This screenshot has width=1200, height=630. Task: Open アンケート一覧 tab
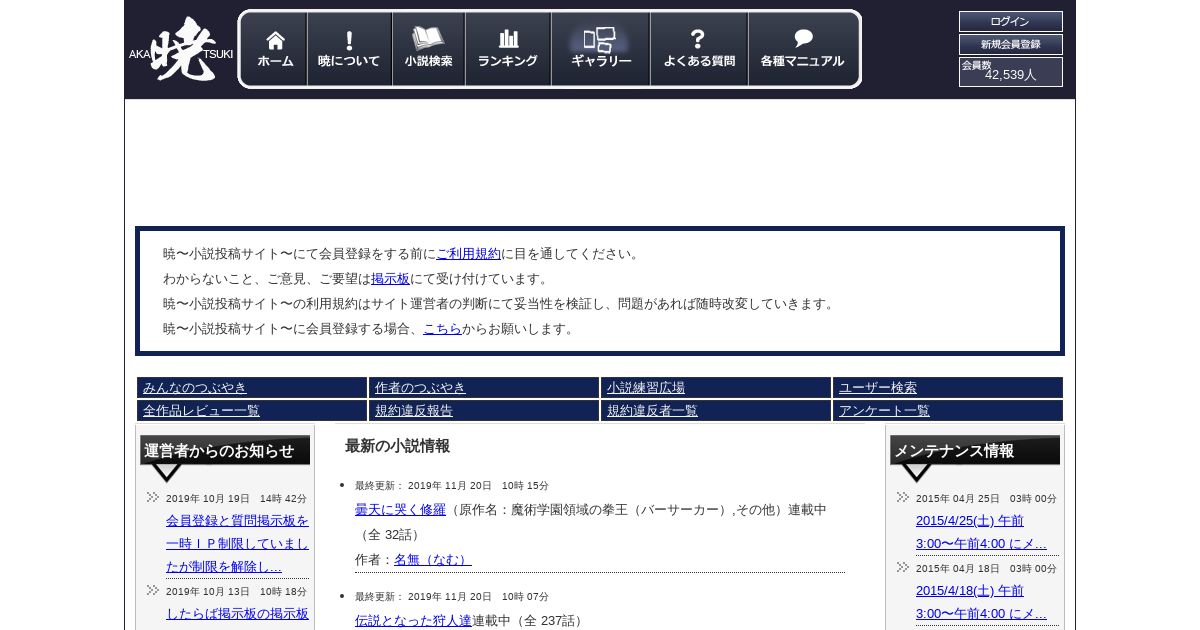coord(948,410)
